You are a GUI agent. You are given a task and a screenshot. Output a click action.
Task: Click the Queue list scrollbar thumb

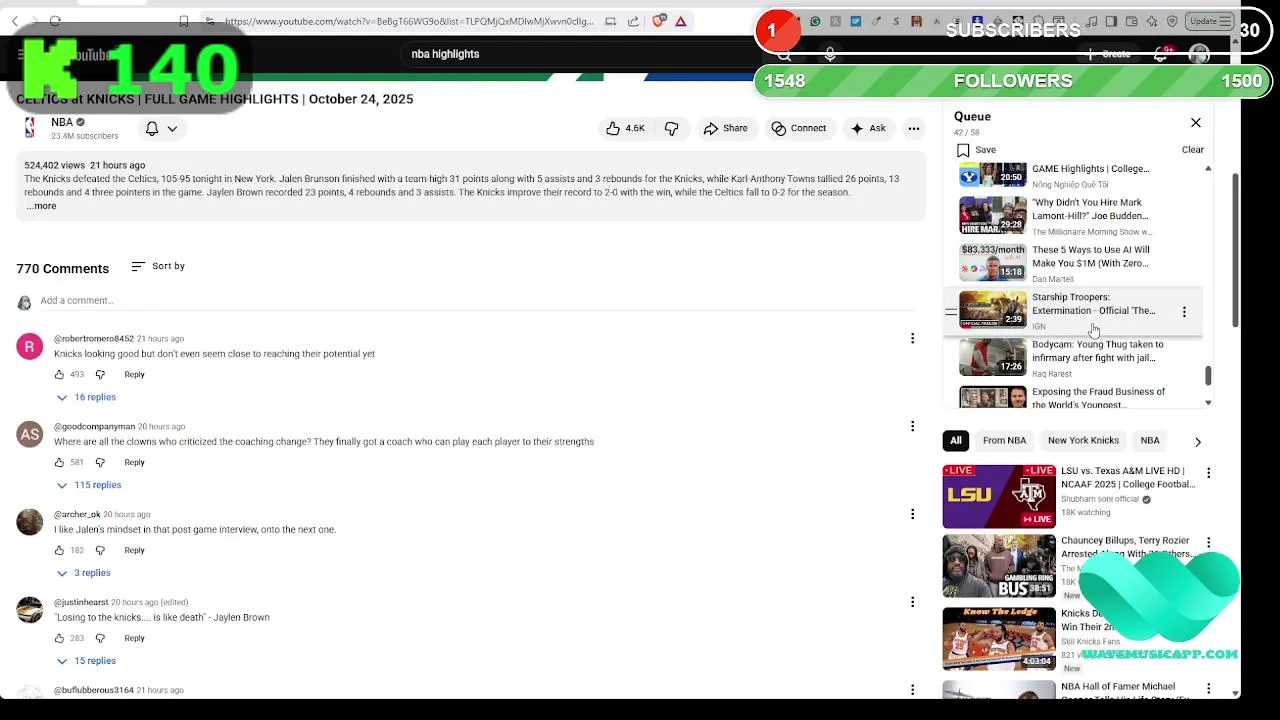(1208, 376)
